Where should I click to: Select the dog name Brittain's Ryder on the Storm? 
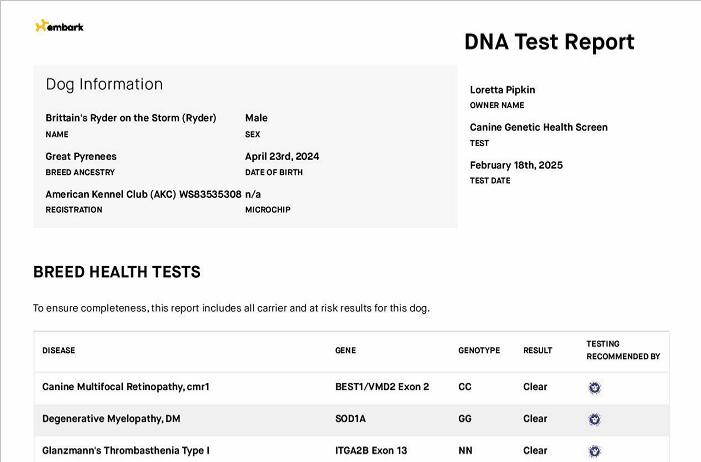pyautogui.click(x=131, y=118)
